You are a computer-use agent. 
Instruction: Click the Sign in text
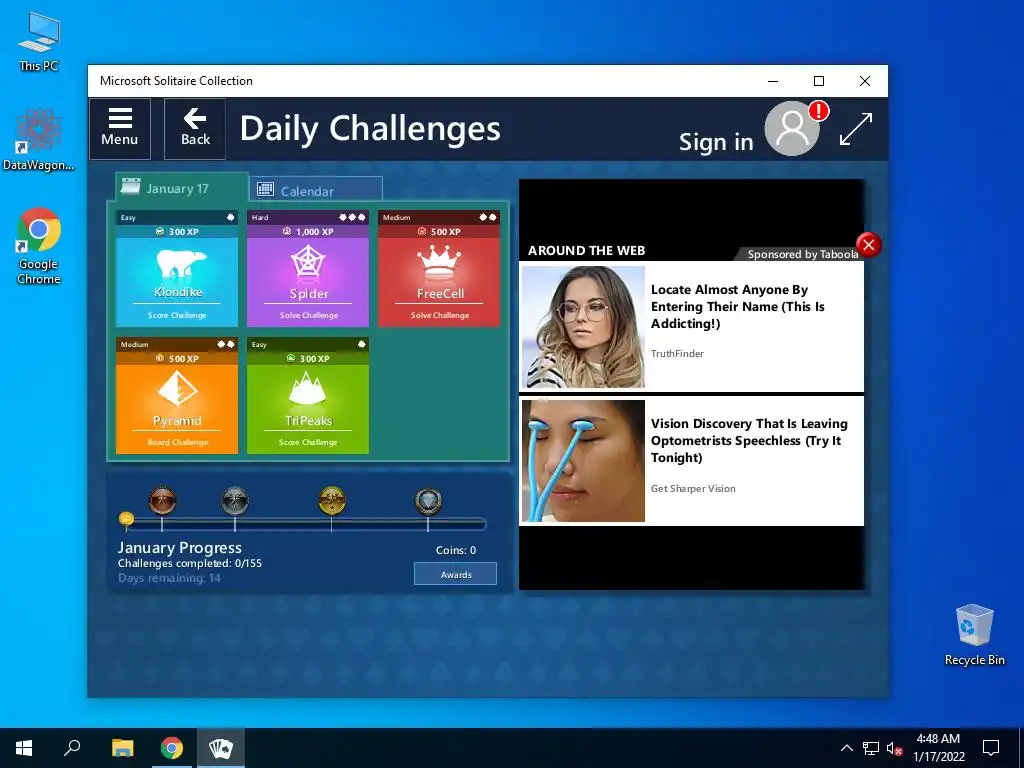[x=716, y=142]
